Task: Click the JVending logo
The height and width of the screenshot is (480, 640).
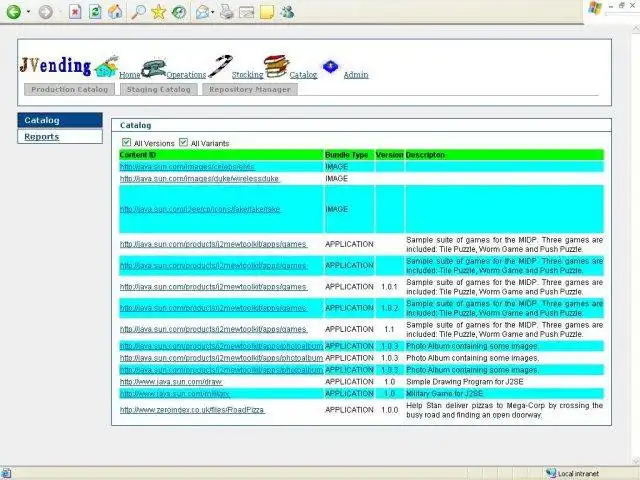Action: 55,66
